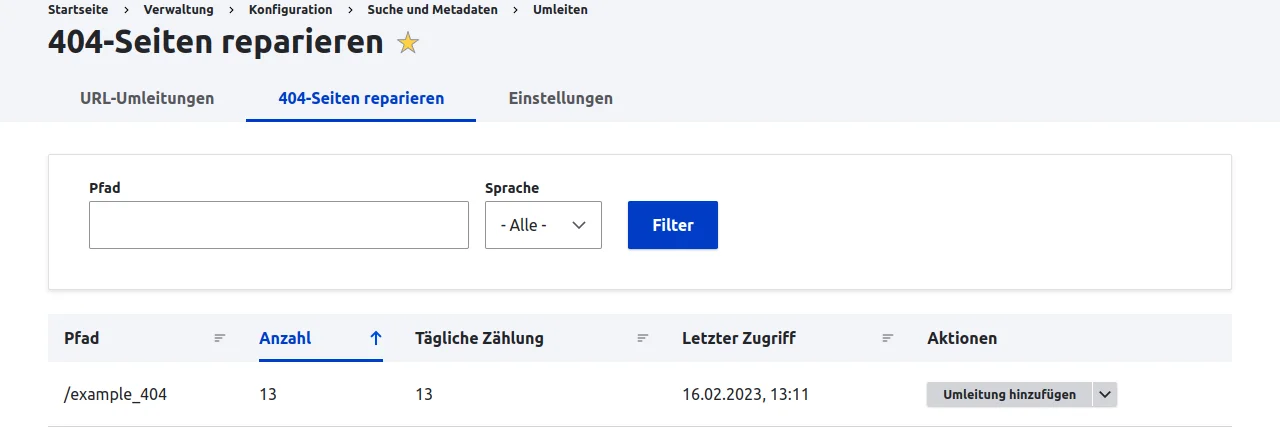This screenshot has width=1280, height=447.
Task: Go to Startseite breadcrumb link
Action: pyautogui.click(x=78, y=10)
